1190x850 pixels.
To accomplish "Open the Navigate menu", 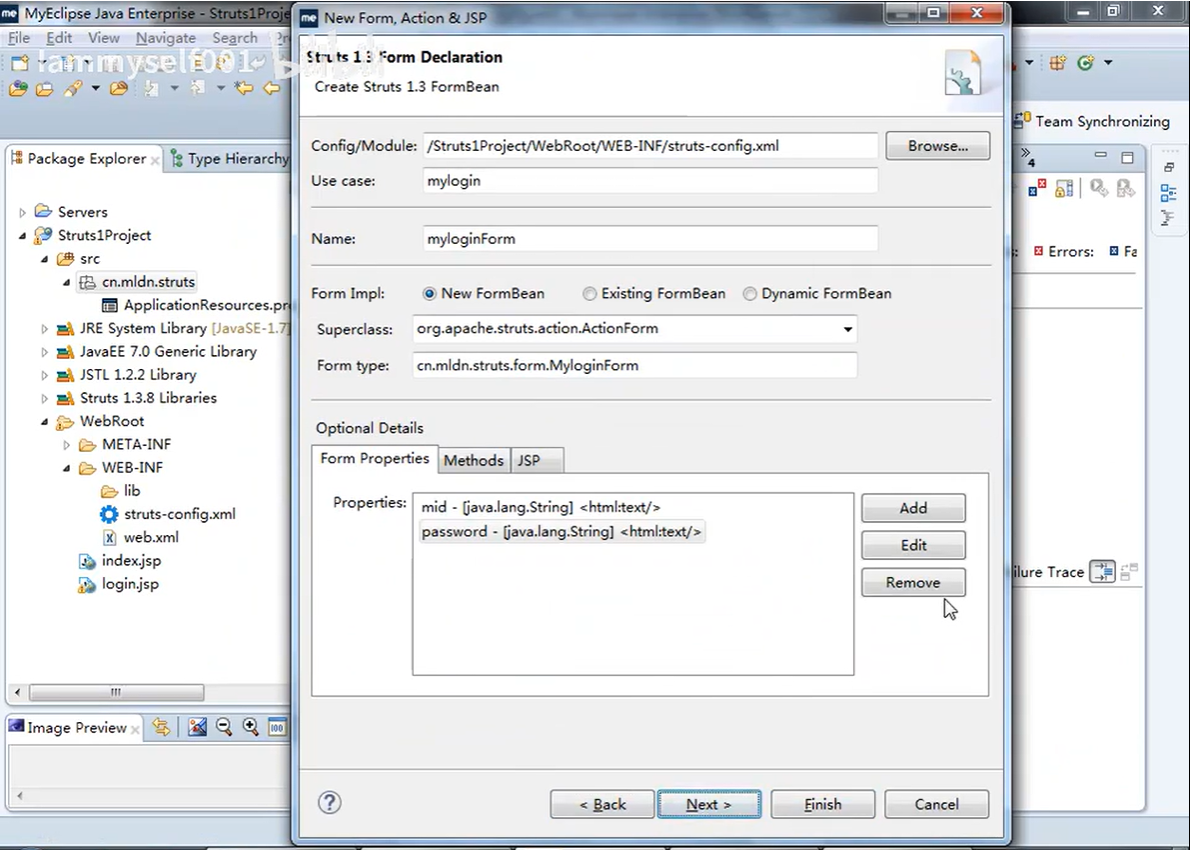I will (165, 38).
